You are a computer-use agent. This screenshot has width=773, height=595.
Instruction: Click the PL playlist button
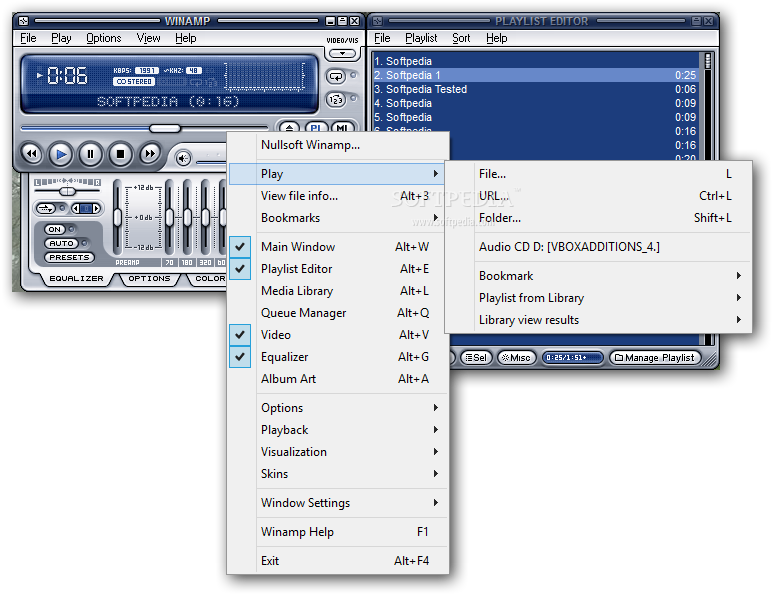coord(316,128)
